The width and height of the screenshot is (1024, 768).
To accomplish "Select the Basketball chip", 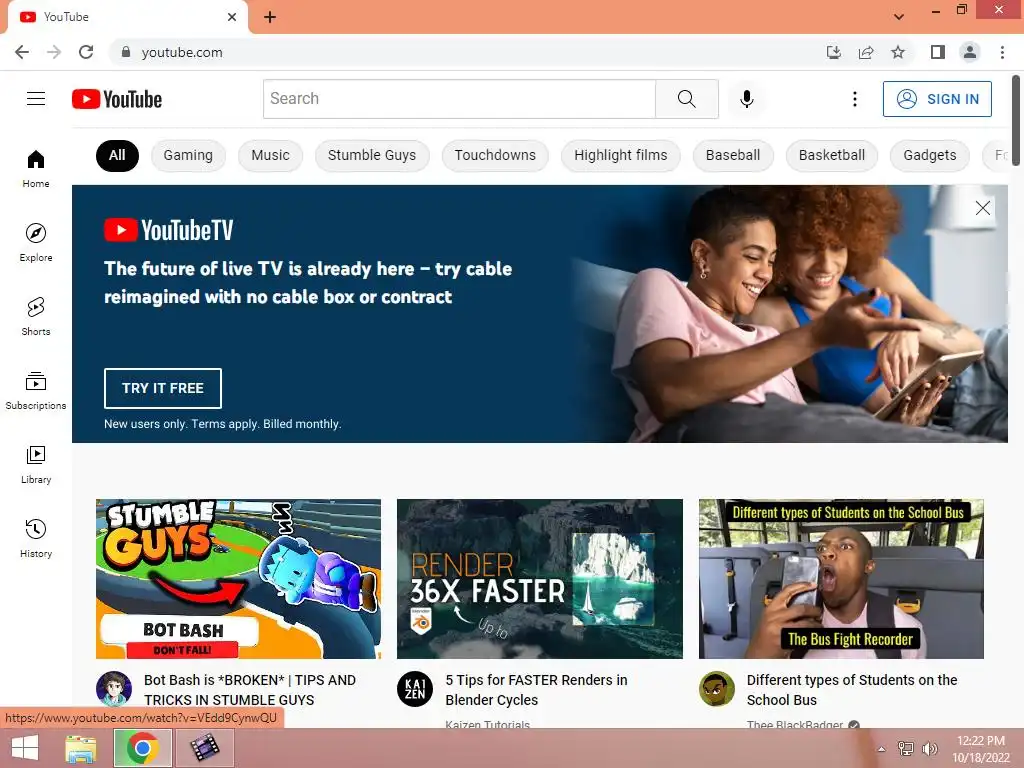I will coord(831,155).
